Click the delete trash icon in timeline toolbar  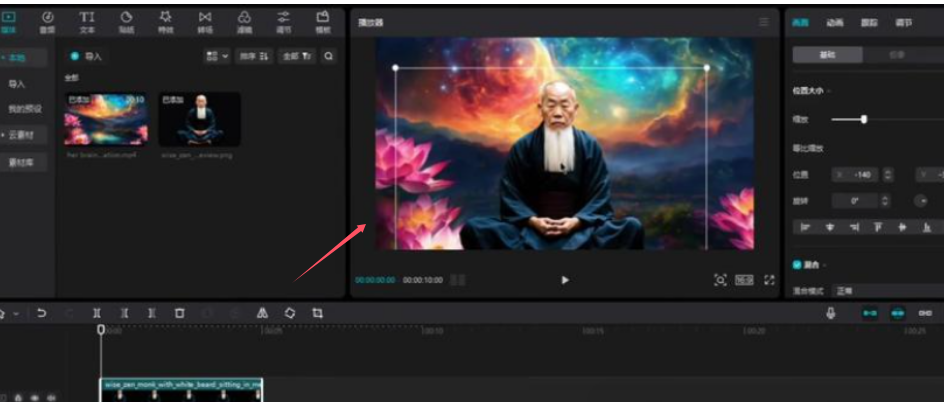[180, 313]
